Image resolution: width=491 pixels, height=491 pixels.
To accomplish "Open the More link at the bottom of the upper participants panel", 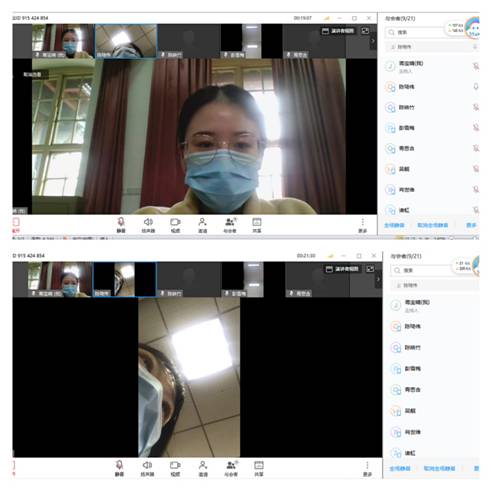I will (471, 225).
